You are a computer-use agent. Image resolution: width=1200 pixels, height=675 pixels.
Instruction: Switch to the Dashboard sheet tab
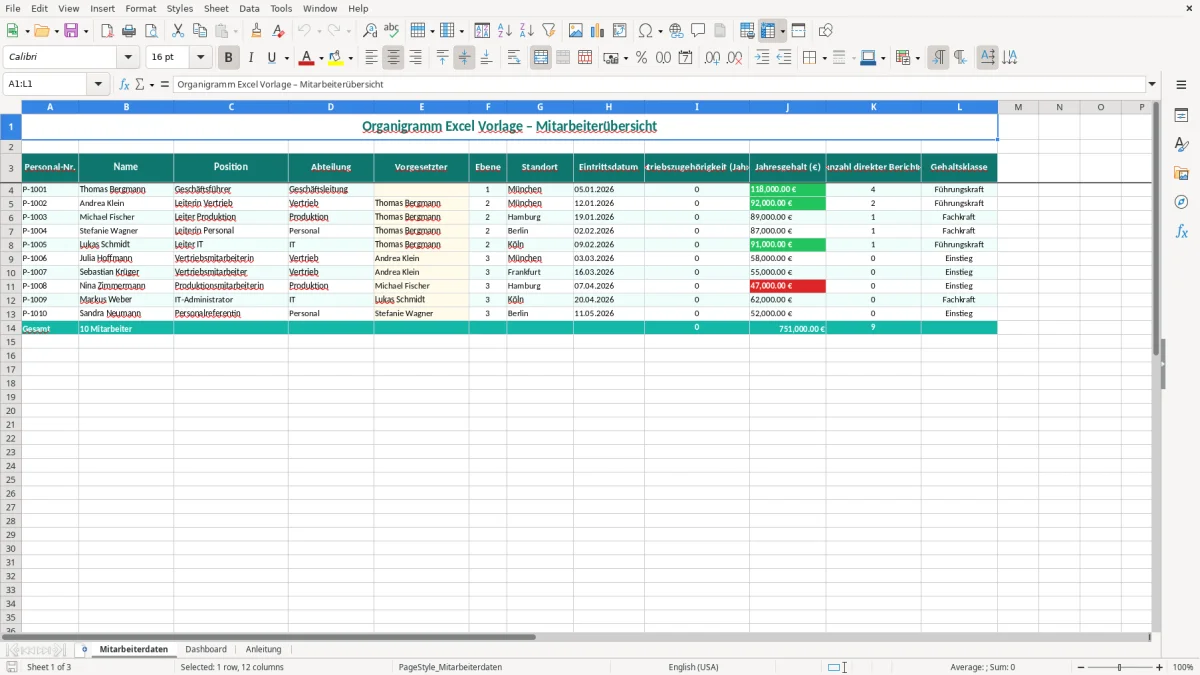pyautogui.click(x=206, y=649)
